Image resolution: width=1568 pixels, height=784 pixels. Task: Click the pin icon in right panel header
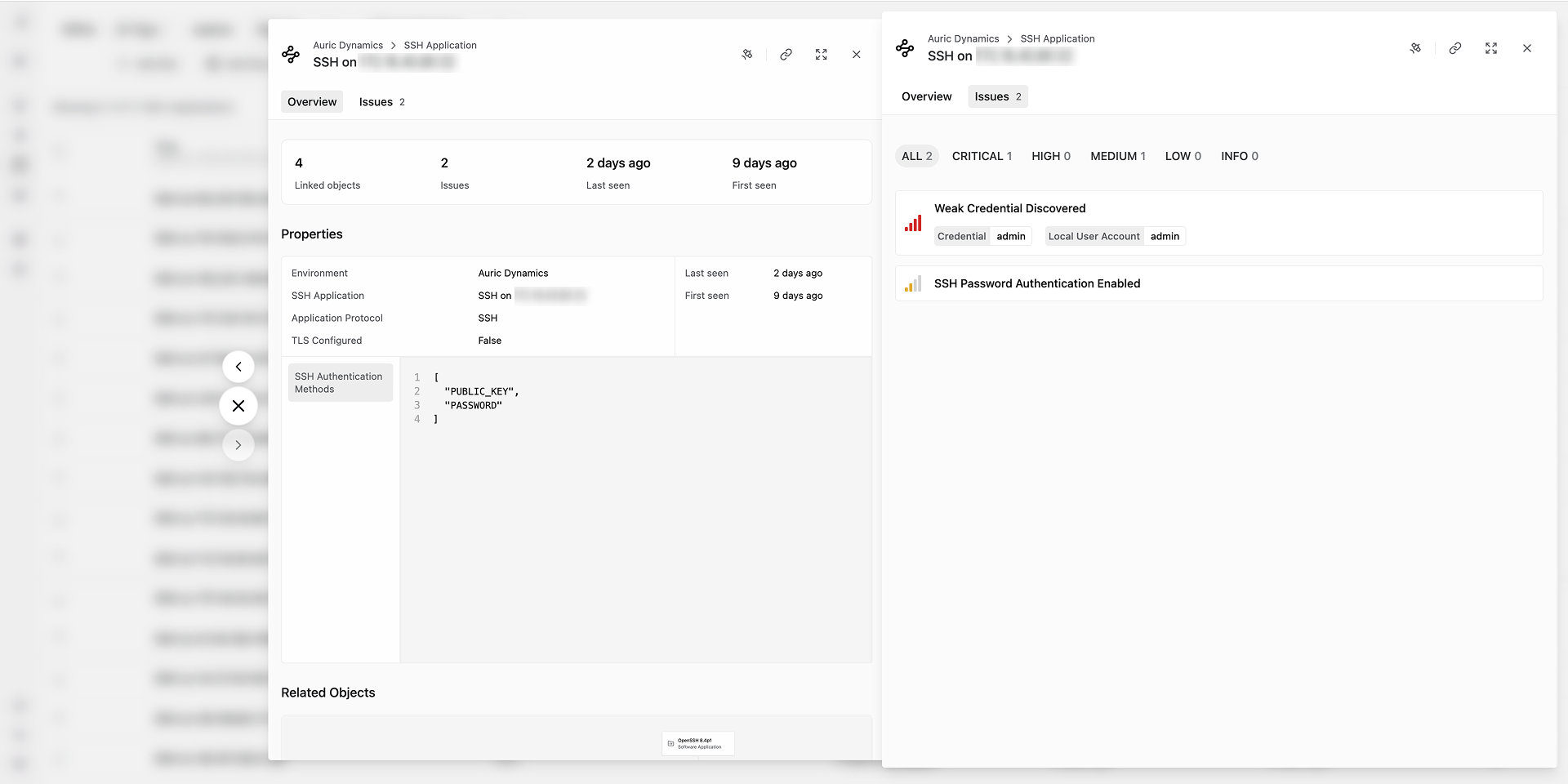1415,48
